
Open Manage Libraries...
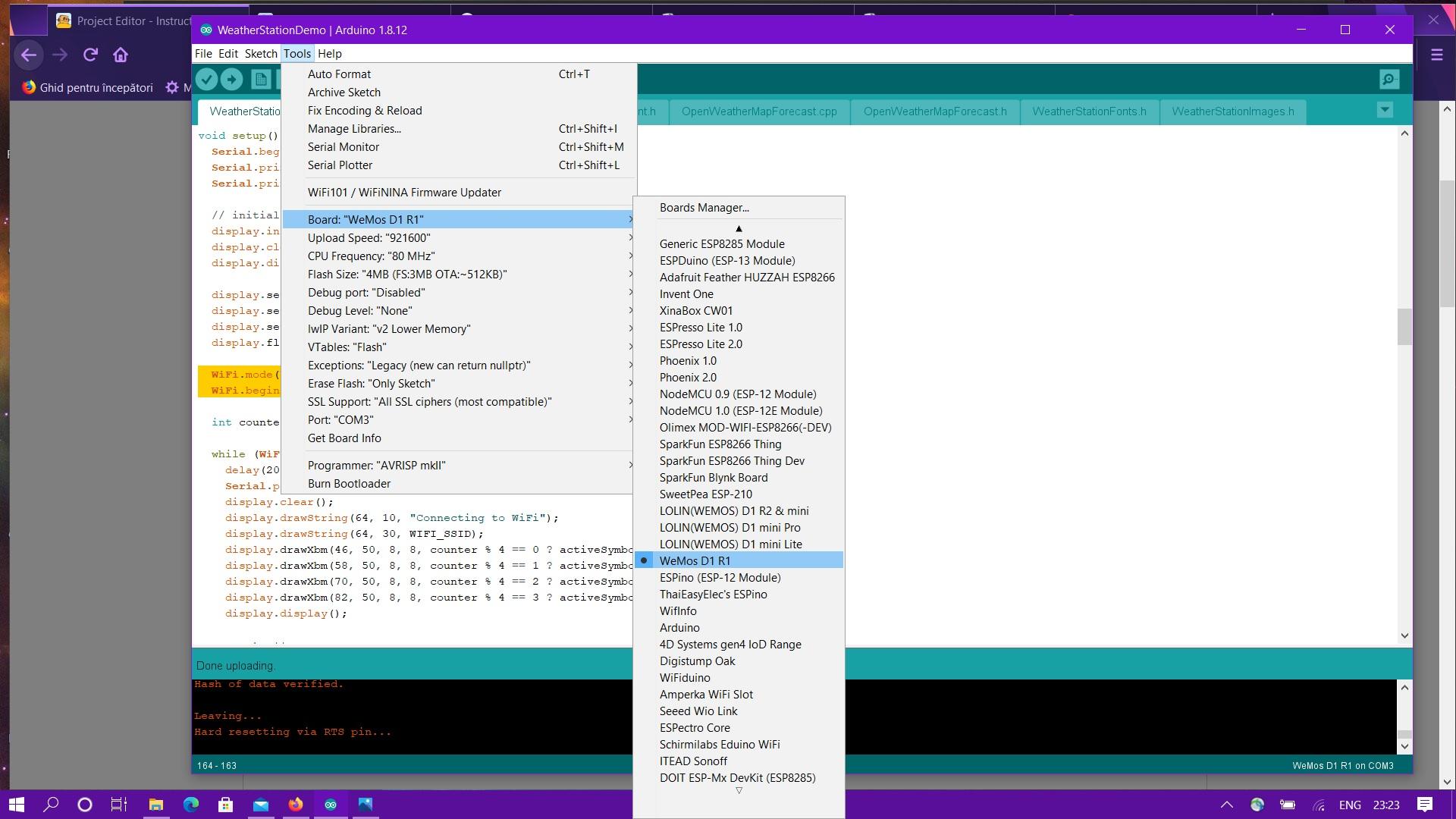(x=459, y=128)
